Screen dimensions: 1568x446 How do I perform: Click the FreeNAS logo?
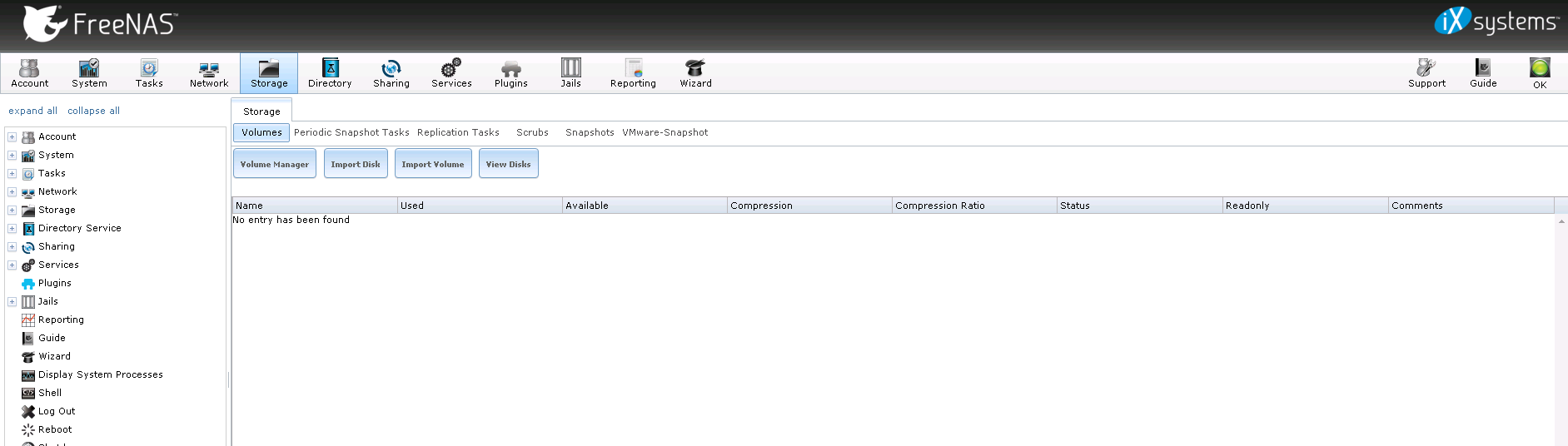(x=100, y=23)
